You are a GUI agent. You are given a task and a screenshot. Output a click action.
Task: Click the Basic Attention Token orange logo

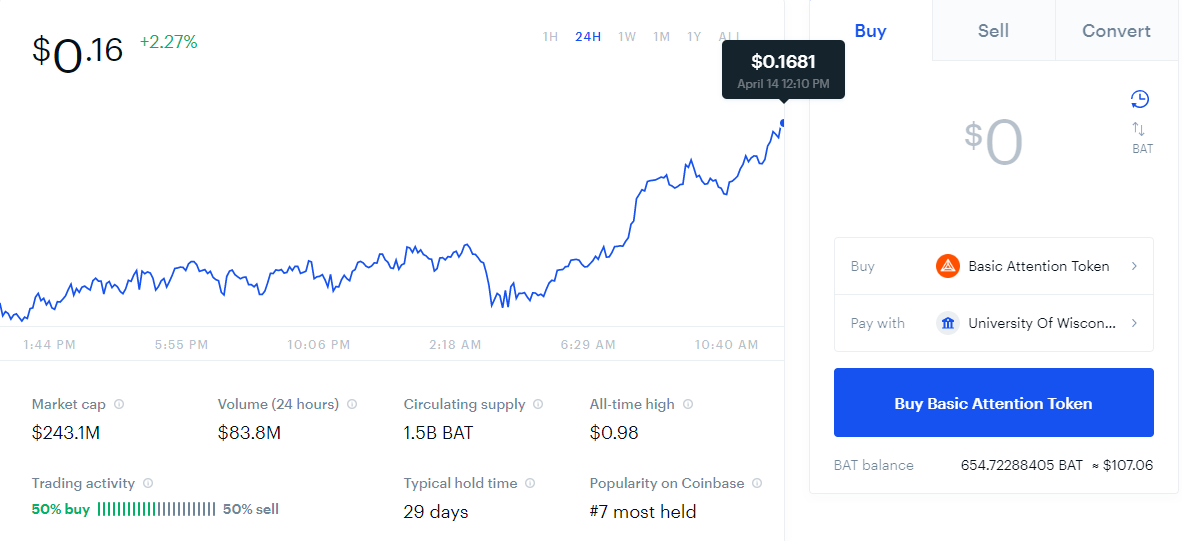pos(947,266)
